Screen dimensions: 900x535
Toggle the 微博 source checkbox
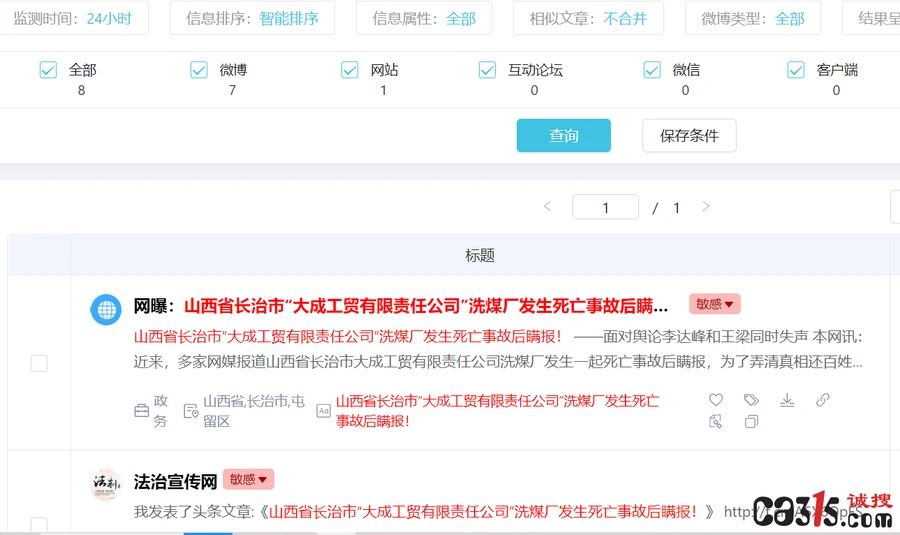pos(199,70)
